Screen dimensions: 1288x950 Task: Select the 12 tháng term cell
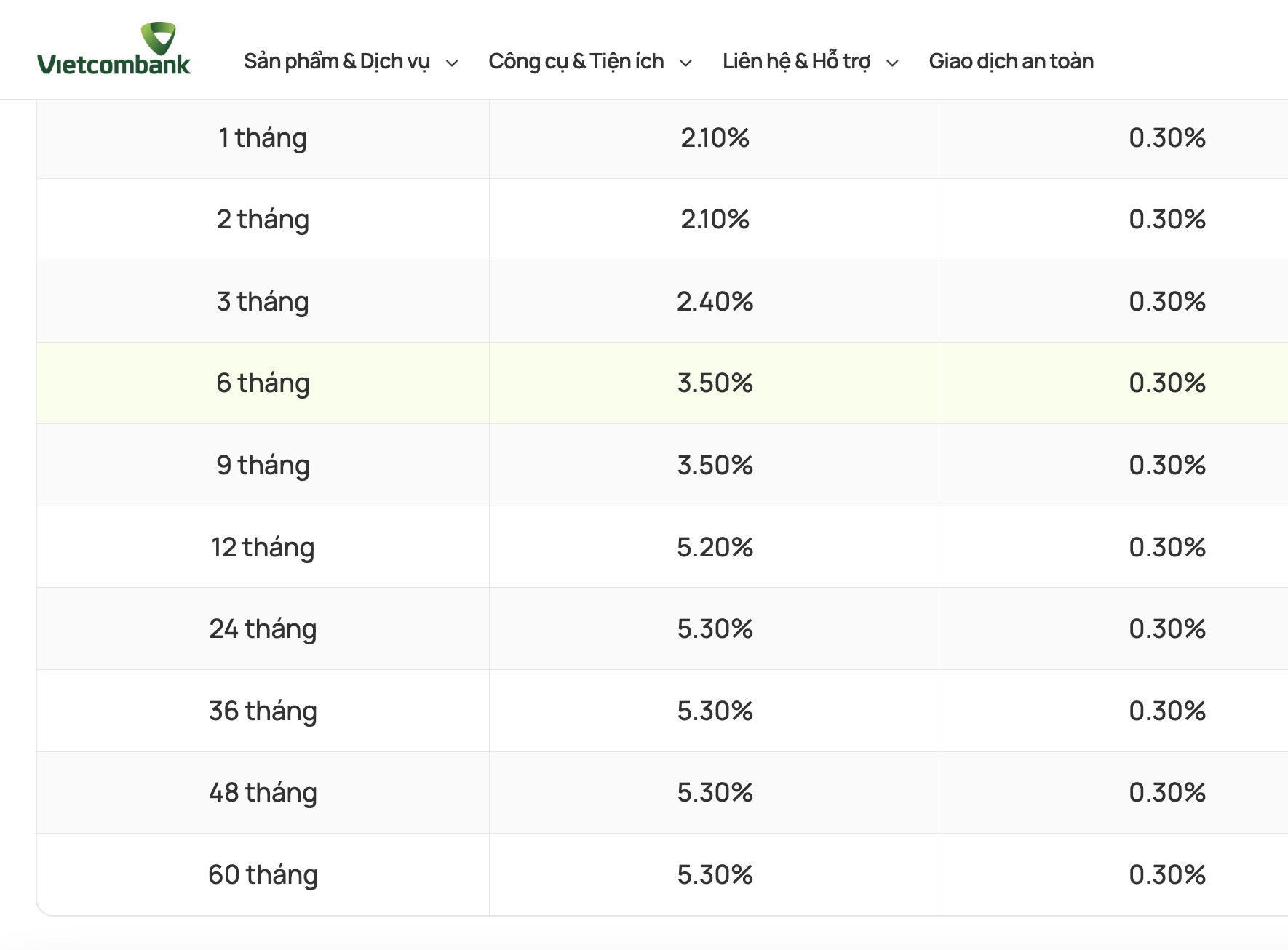click(x=263, y=548)
